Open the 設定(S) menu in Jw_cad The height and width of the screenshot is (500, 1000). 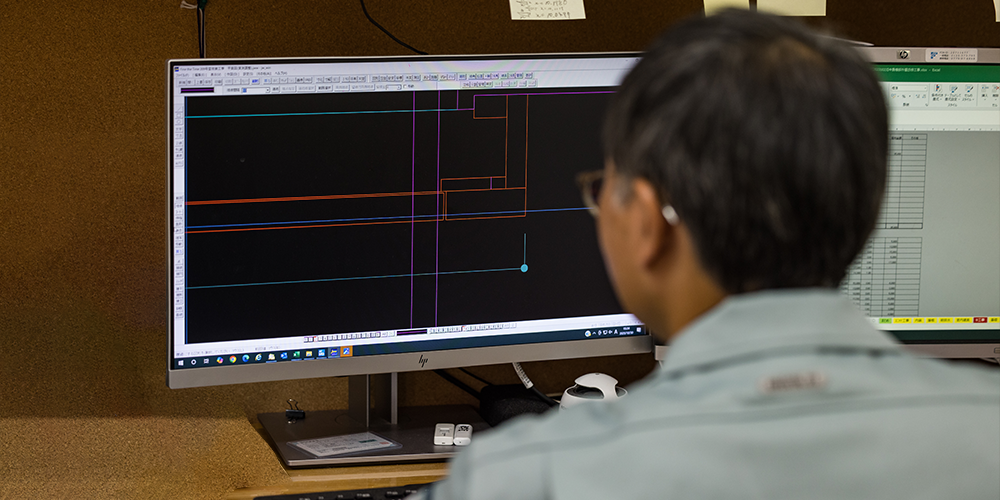(x=248, y=74)
